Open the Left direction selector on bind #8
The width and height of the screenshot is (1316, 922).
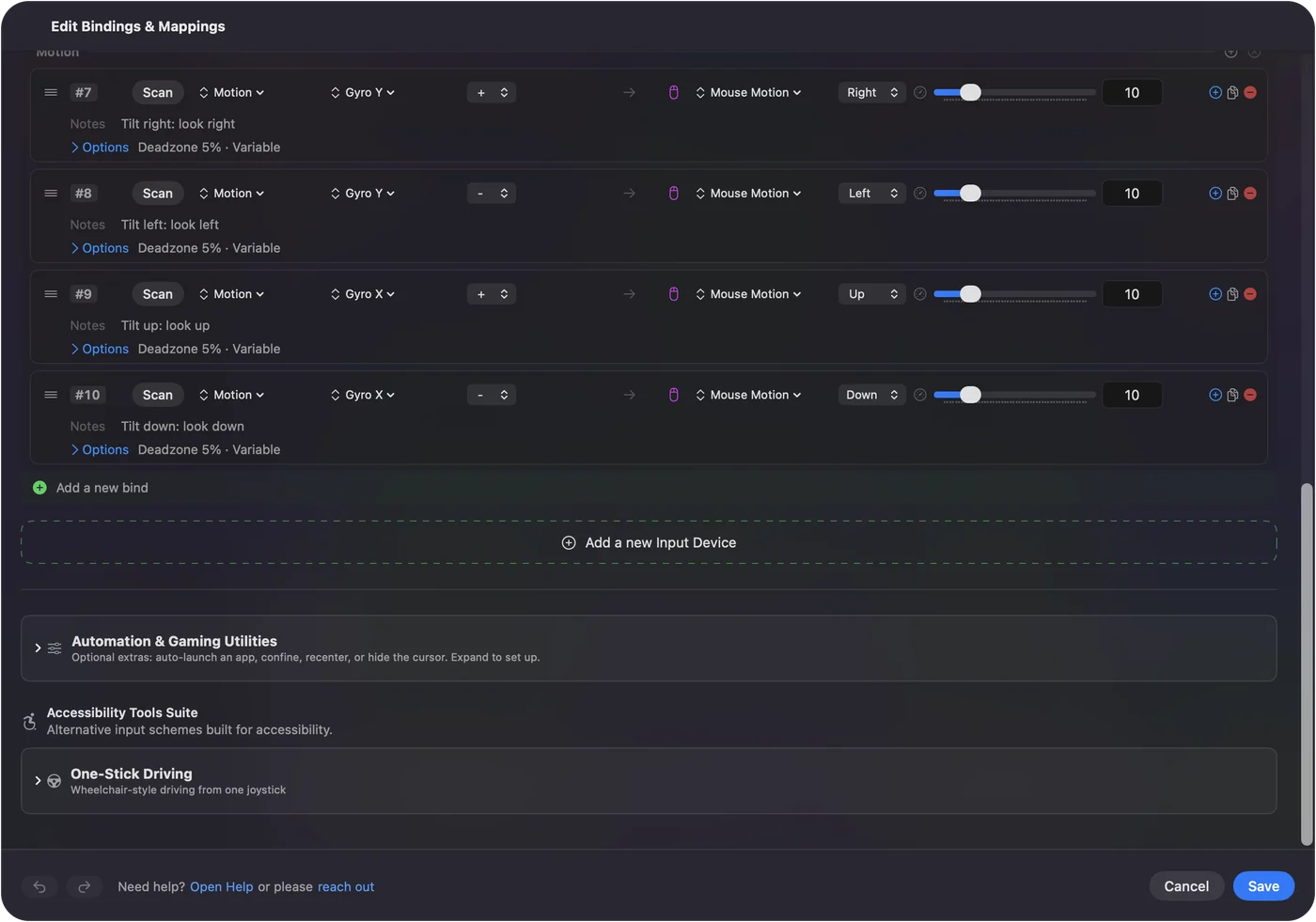(x=872, y=193)
